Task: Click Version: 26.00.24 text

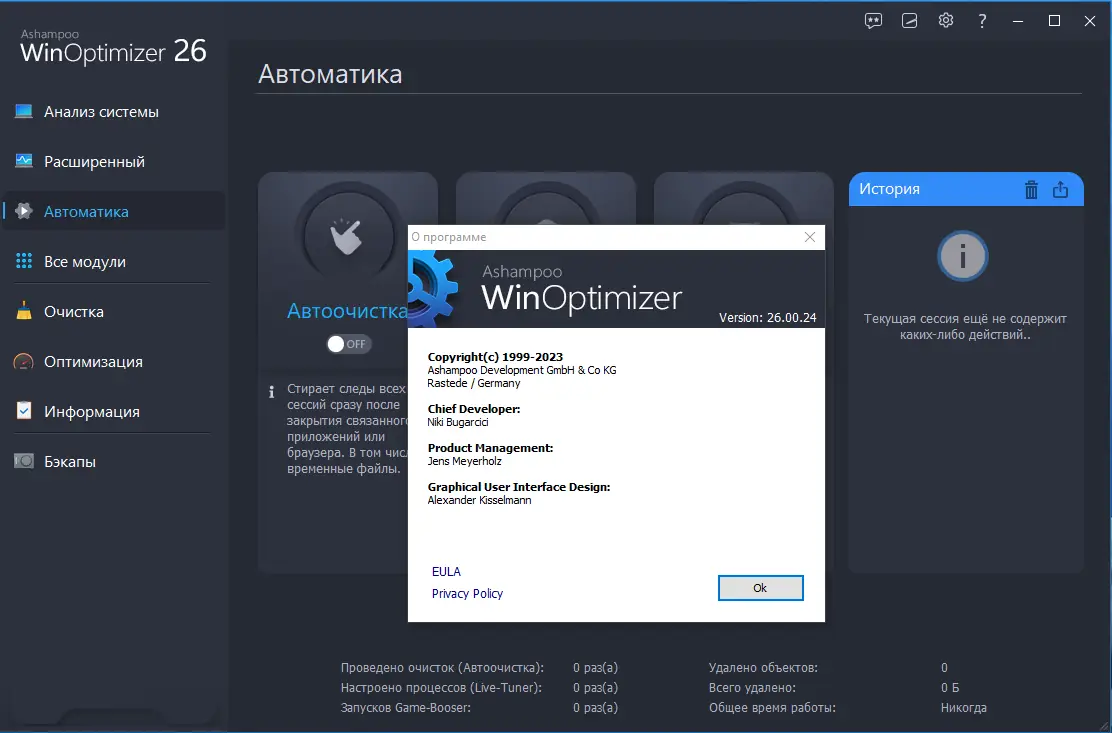Action: click(x=767, y=318)
